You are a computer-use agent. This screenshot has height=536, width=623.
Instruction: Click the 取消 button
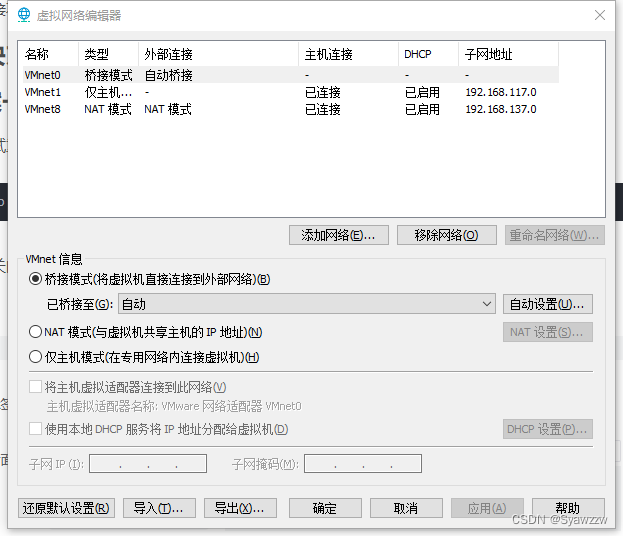click(x=406, y=508)
